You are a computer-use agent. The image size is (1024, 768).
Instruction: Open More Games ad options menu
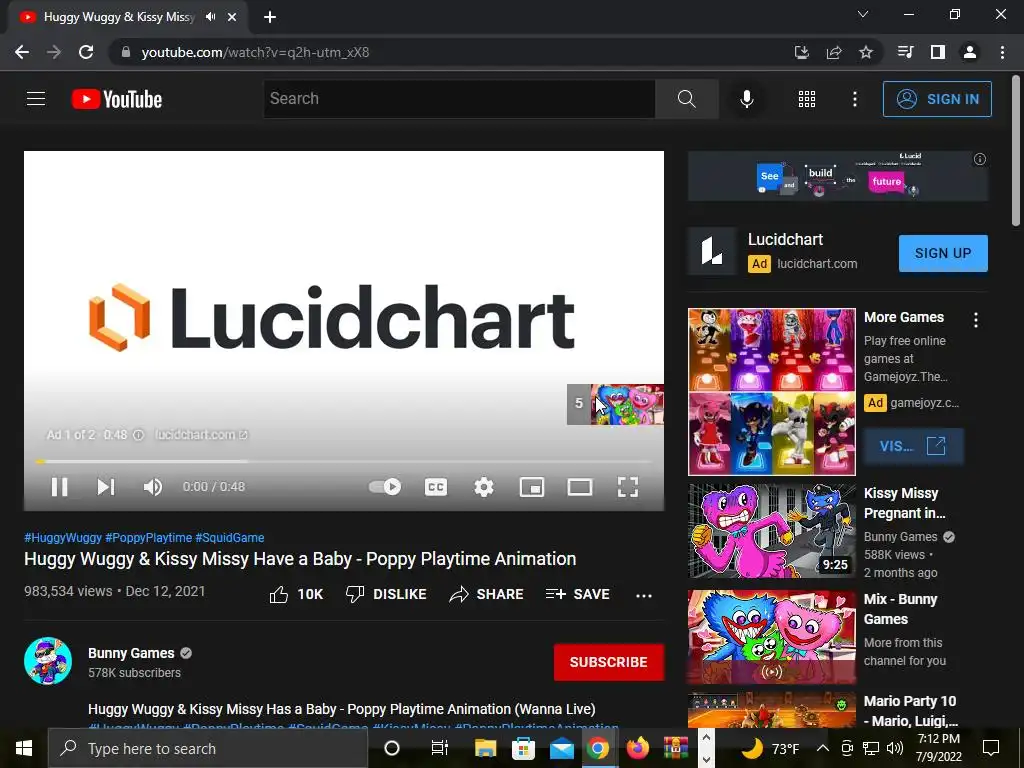(976, 319)
